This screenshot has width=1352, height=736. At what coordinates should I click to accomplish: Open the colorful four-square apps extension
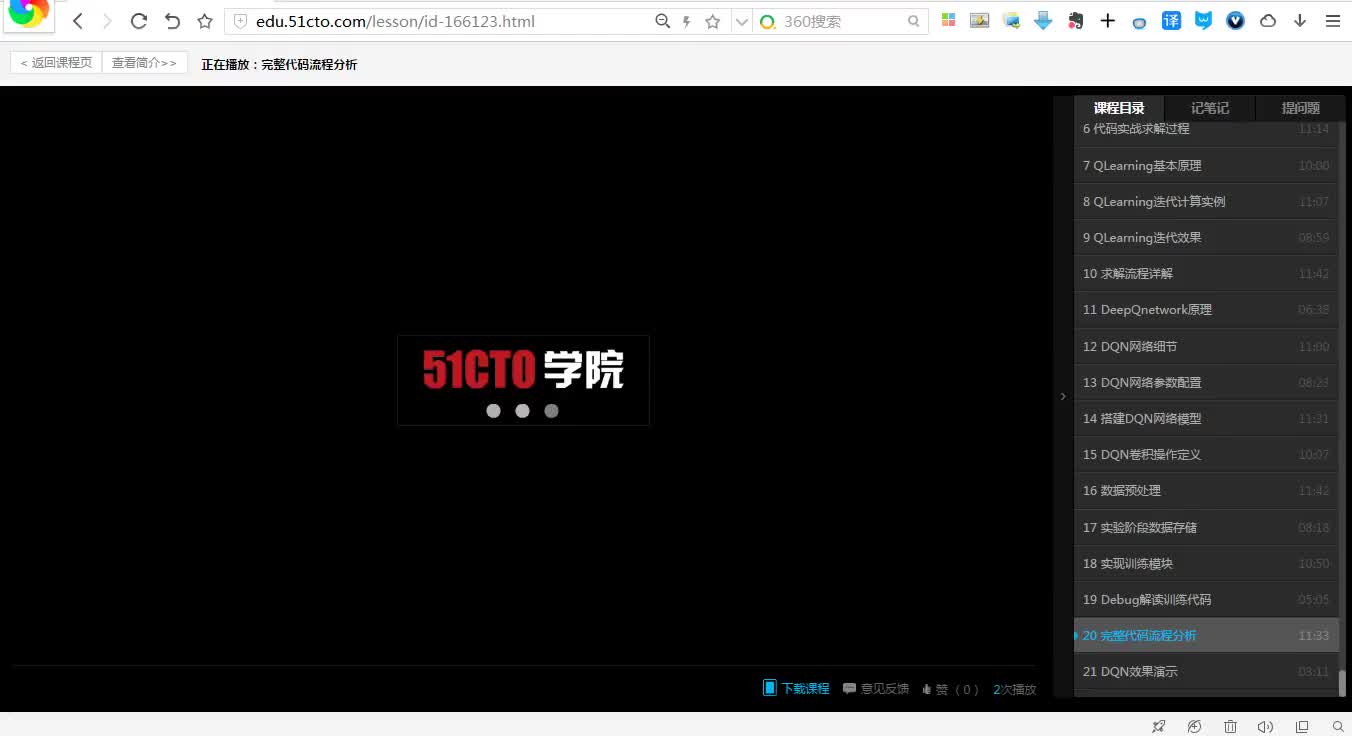(x=949, y=20)
